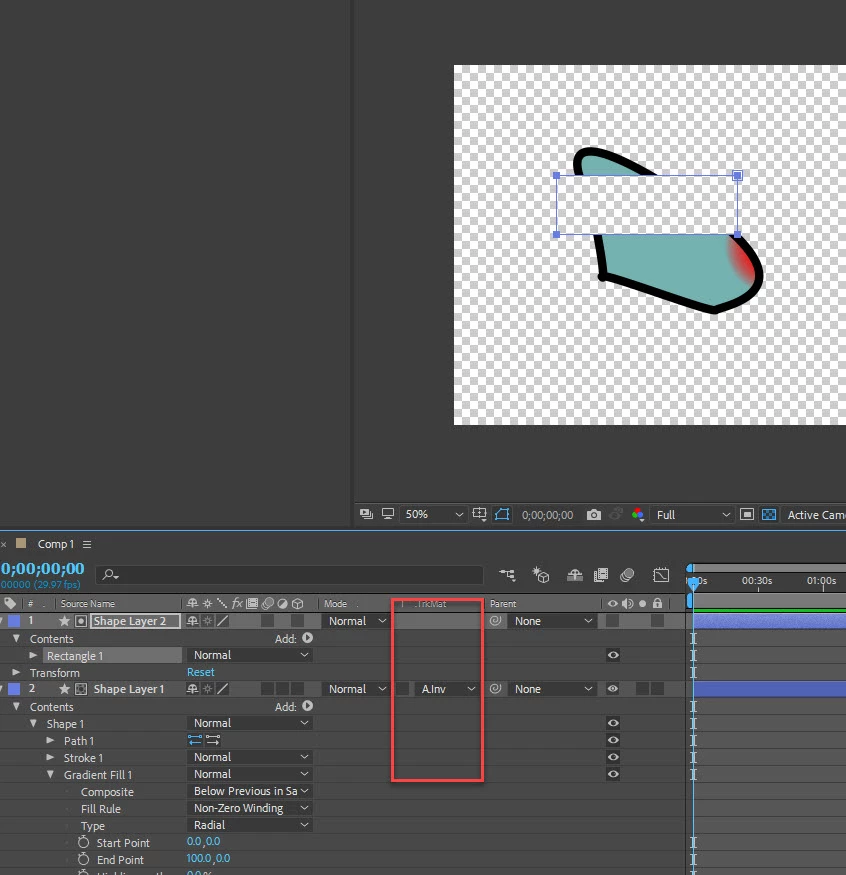The width and height of the screenshot is (846, 875).
Task: Click the Parent column header
Action: coord(503,604)
